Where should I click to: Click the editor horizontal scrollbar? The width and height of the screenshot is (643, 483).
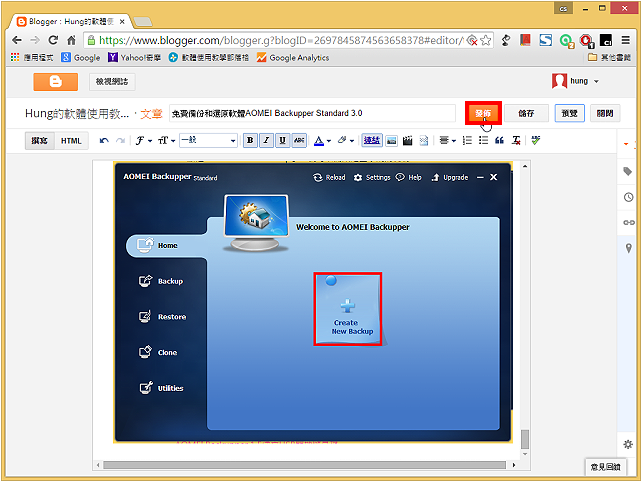(304, 465)
